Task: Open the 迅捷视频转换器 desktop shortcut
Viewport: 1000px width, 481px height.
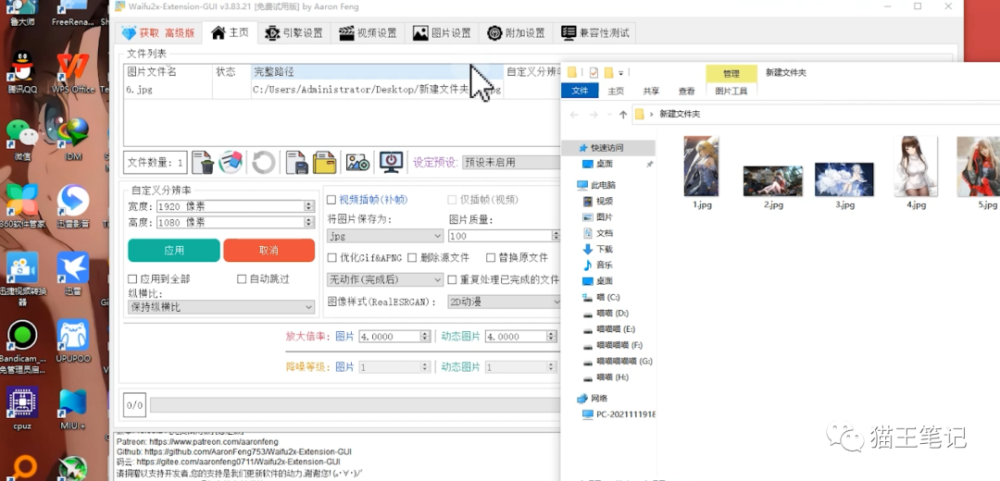Action: (22, 278)
